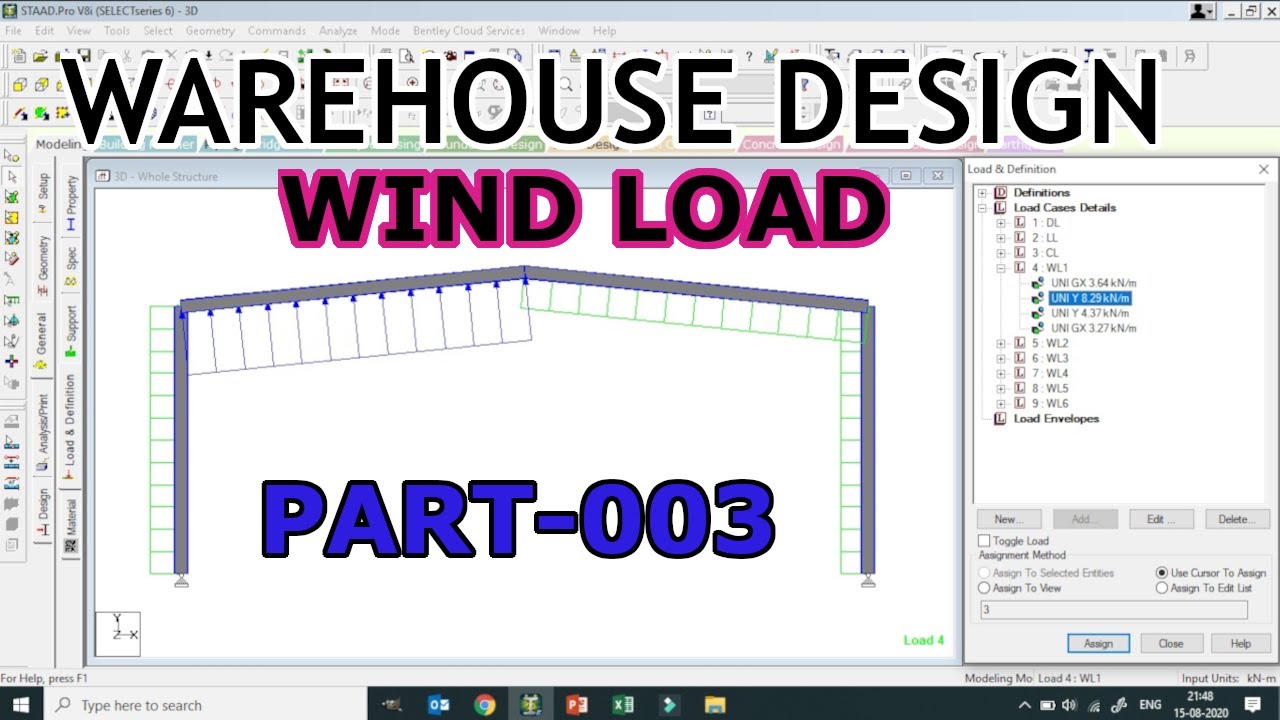The height and width of the screenshot is (720, 1280).
Task: Open the Bentley Cloud Services menu
Action: point(469,31)
